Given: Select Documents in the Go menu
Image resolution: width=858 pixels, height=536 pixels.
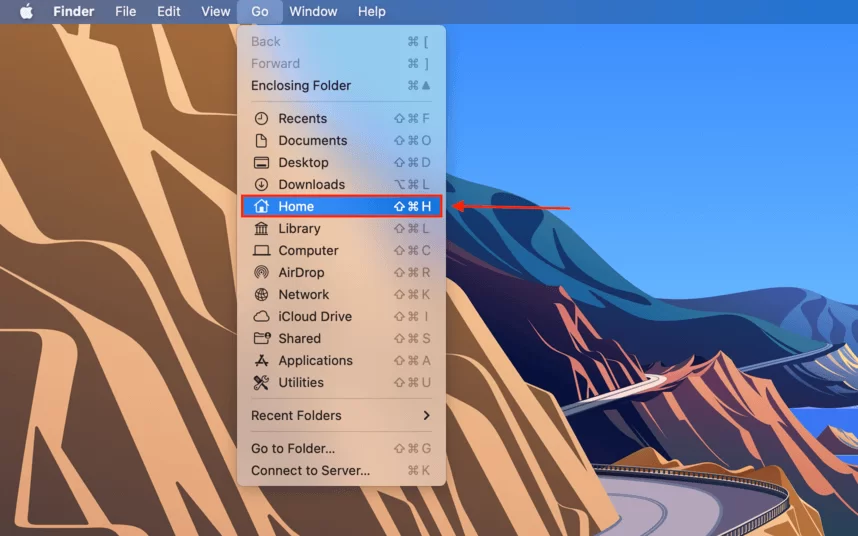Looking at the screenshot, I should 341,141.
